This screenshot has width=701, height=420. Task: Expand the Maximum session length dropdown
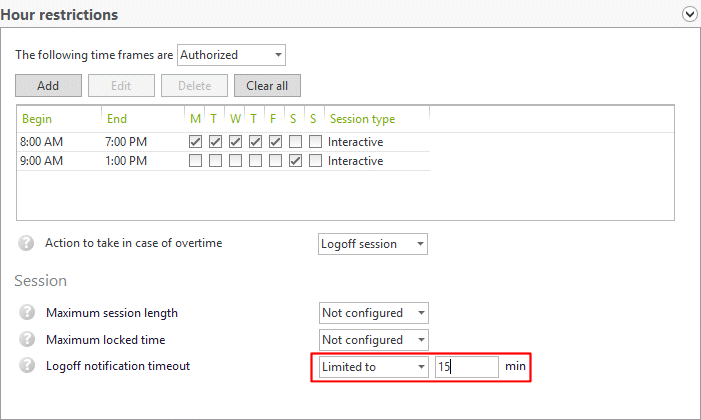coord(373,313)
